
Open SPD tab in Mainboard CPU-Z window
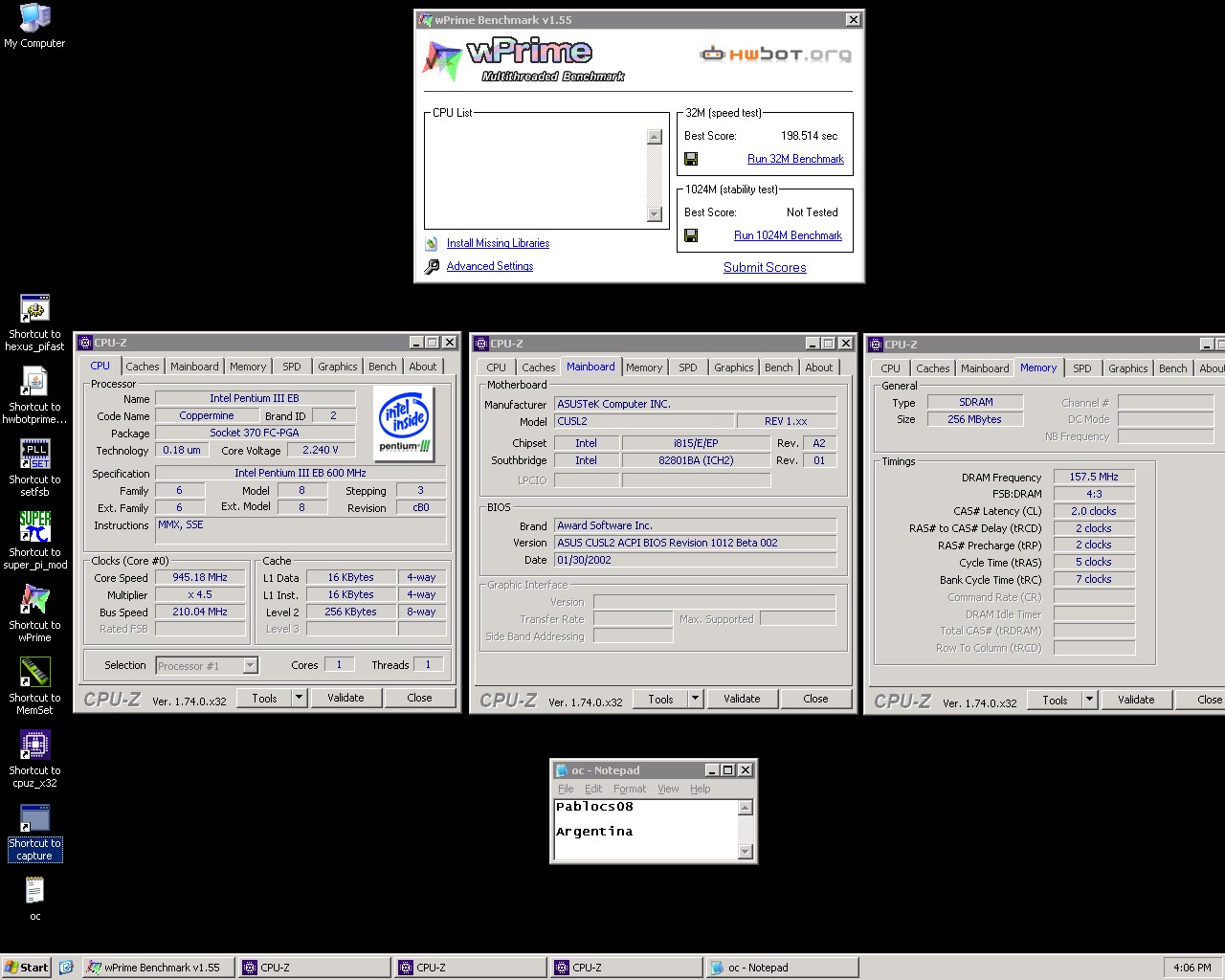click(x=688, y=367)
